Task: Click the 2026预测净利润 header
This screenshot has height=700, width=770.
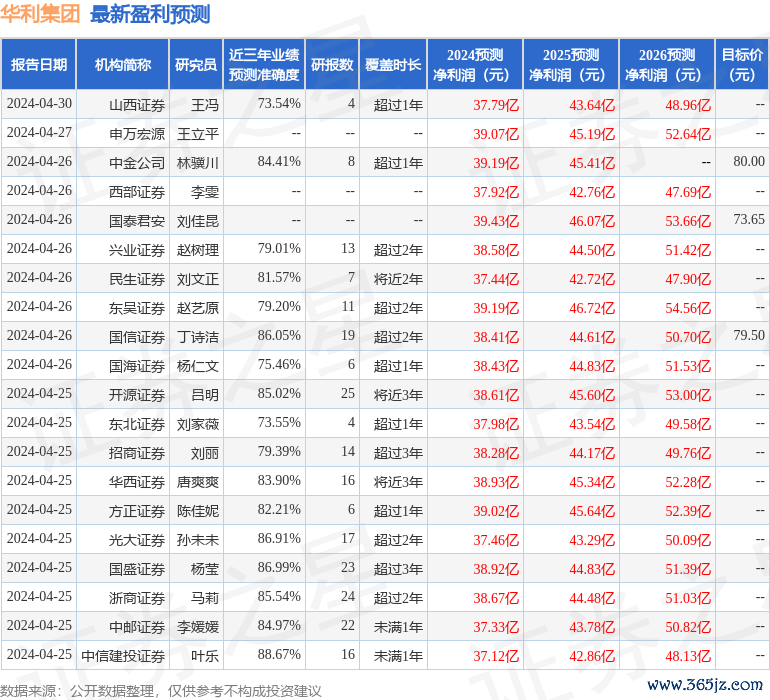Action: 667,65
